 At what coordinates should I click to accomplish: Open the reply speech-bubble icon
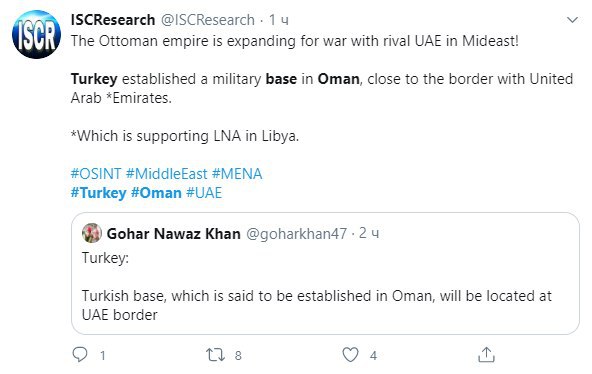[x=80, y=354]
